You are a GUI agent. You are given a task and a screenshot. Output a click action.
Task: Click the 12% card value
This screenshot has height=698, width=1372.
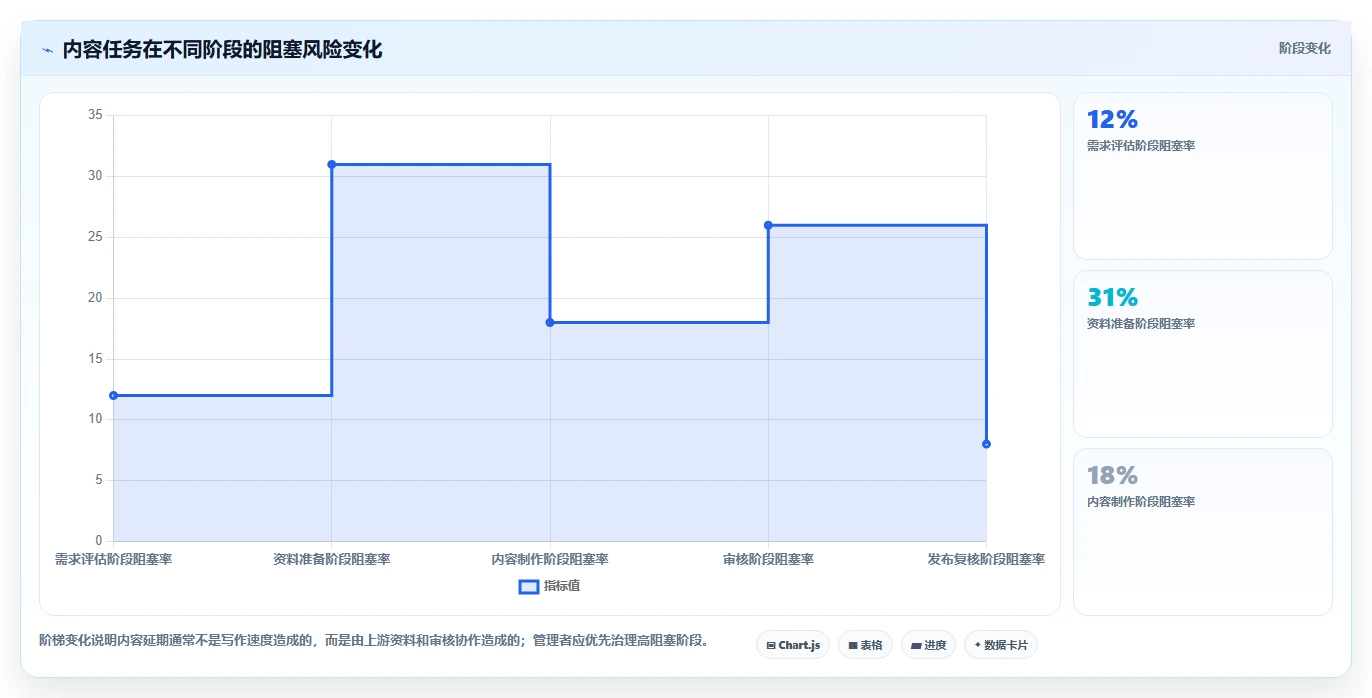pyautogui.click(x=1112, y=120)
